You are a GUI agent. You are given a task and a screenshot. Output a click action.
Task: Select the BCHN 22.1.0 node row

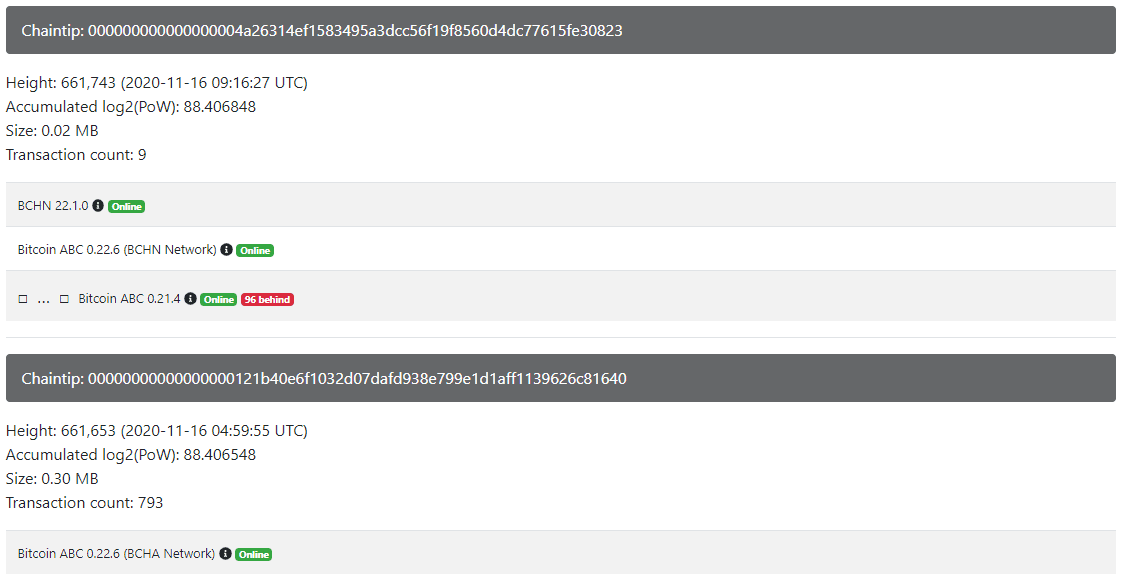tap(561, 205)
